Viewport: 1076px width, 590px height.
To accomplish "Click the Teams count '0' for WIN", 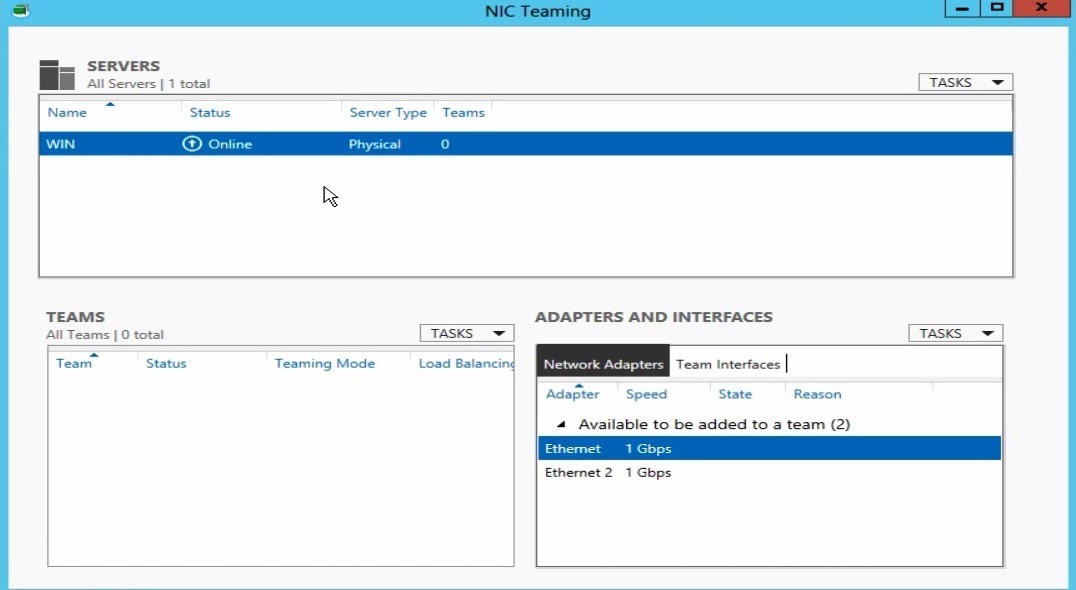I will [445, 144].
